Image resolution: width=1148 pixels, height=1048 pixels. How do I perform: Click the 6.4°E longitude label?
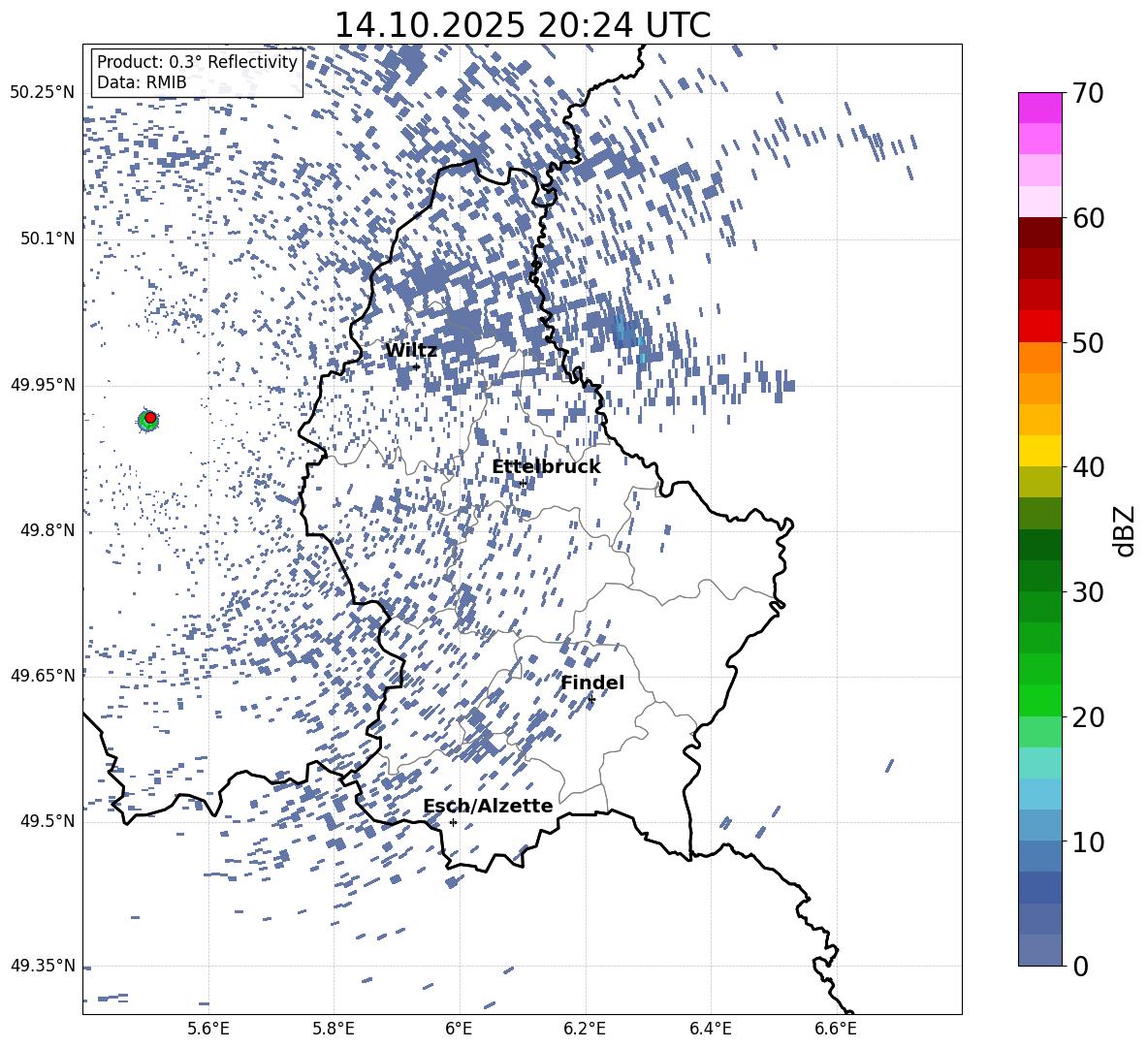710,1029
